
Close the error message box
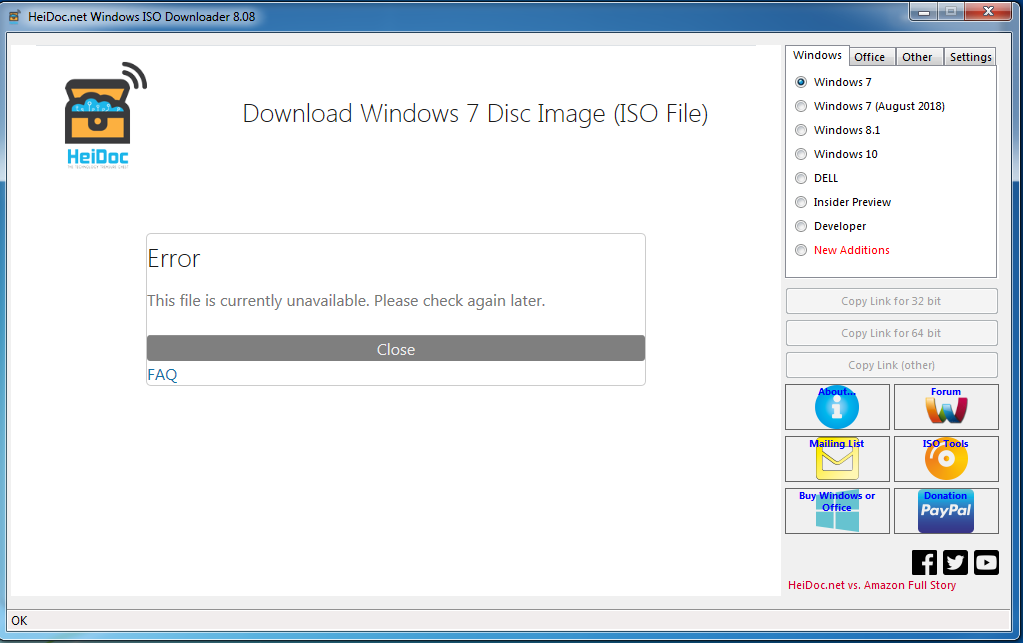(396, 349)
